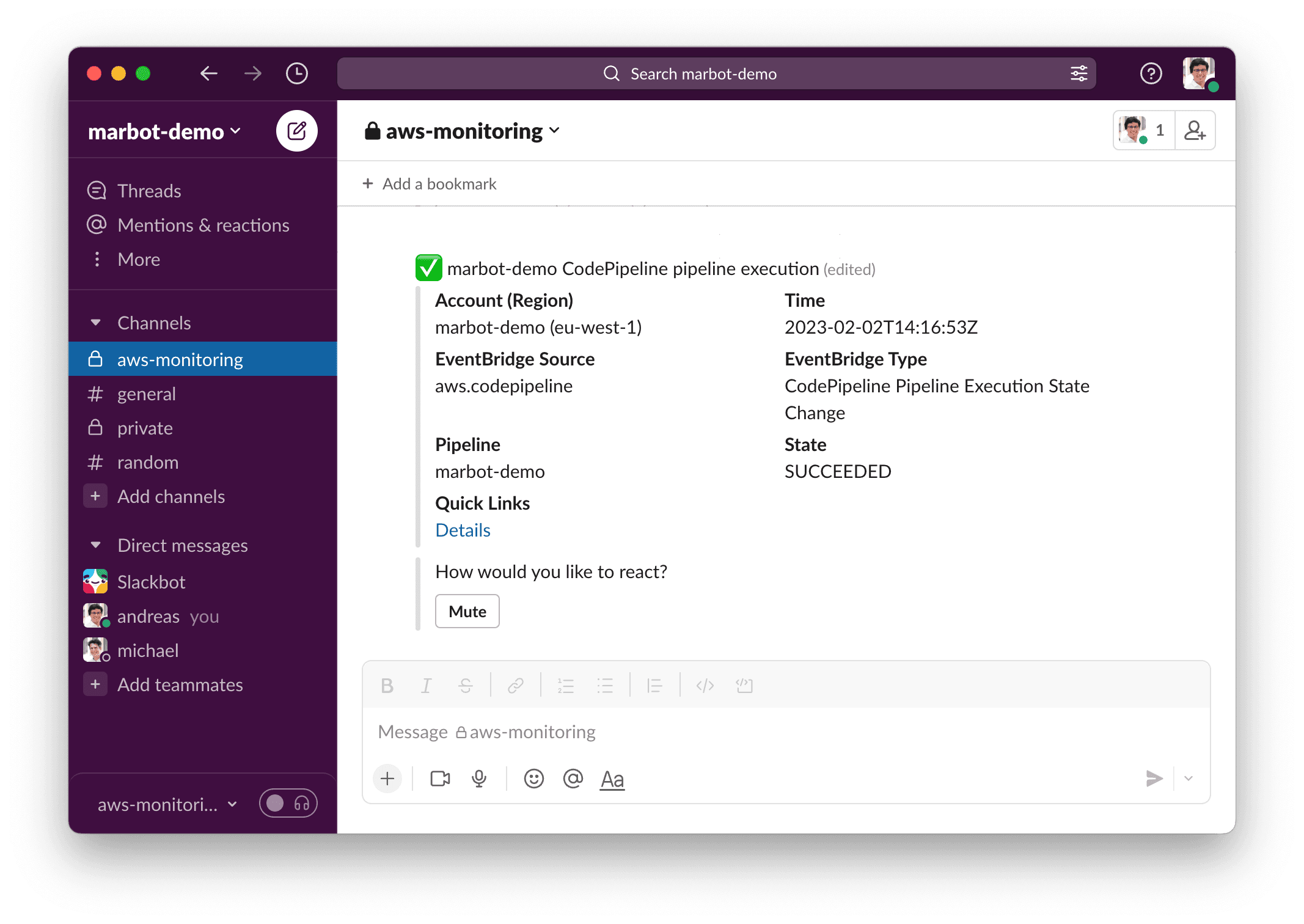This screenshot has width=1304, height=924.
Task: Apply inline code formatting
Action: (705, 686)
